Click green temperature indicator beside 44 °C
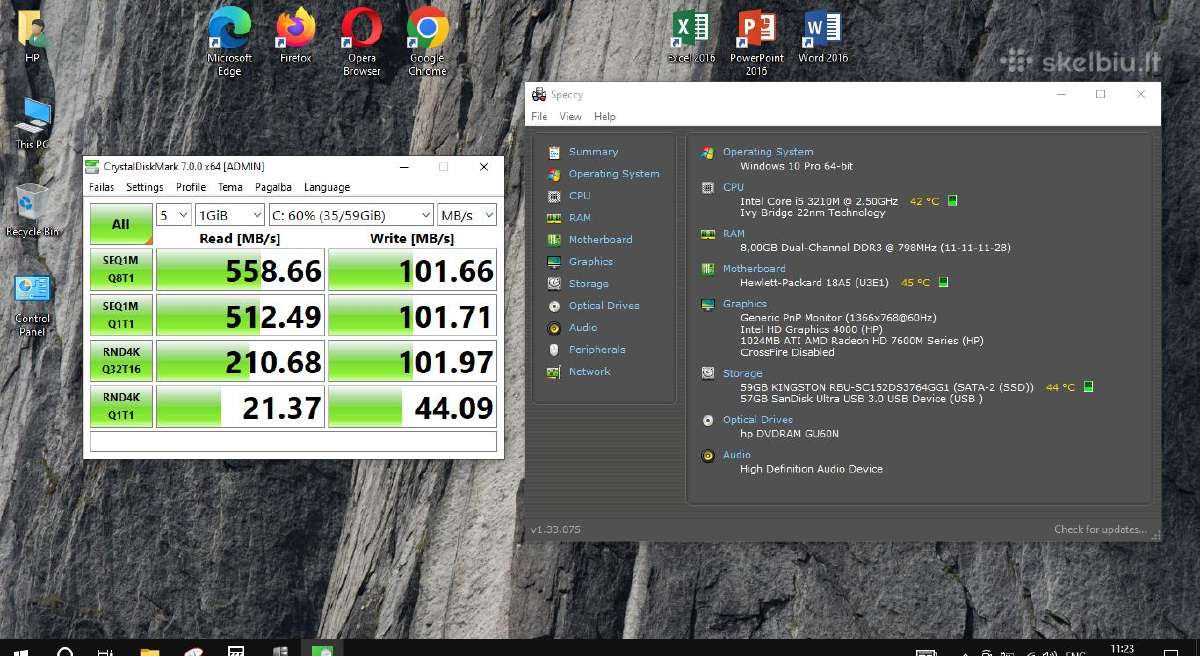The height and width of the screenshot is (656, 1200). tap(1089, 387)
